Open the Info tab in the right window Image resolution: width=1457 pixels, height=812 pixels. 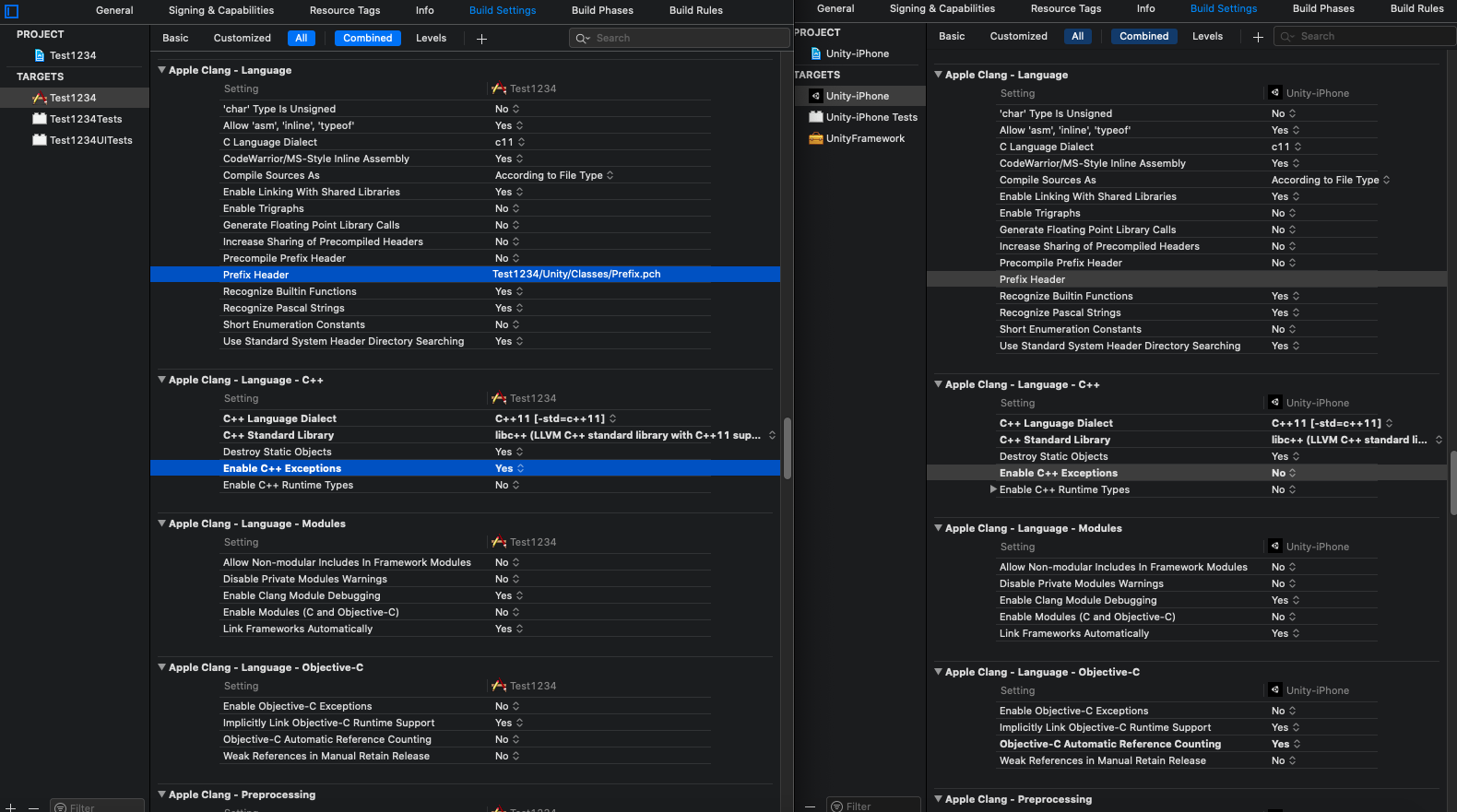tap(1145, 9)
